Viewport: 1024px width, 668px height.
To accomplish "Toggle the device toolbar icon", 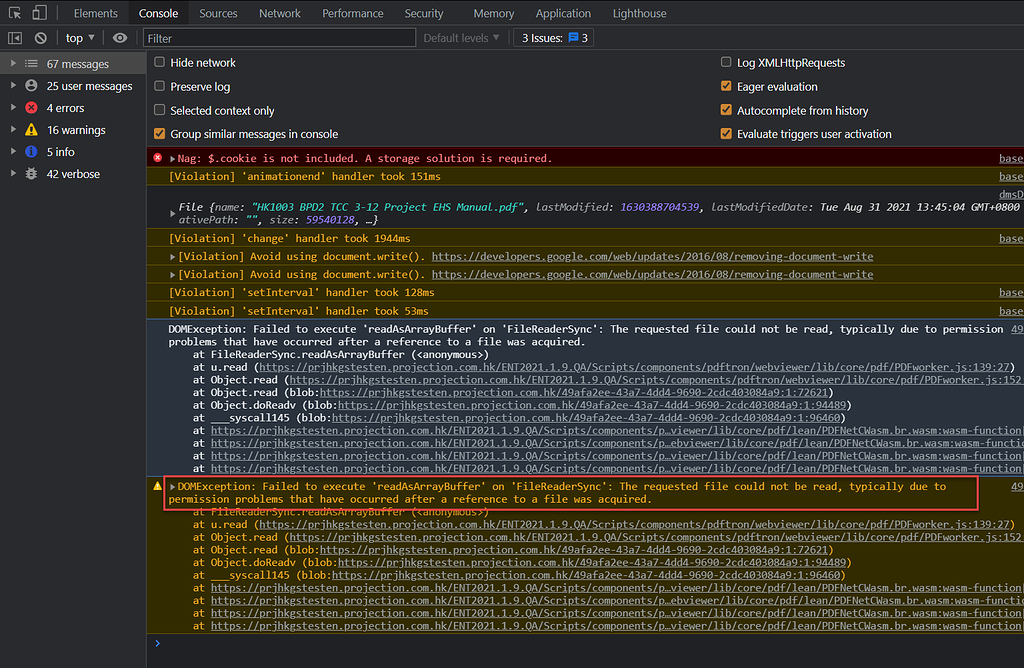I will tap(39, 13).
